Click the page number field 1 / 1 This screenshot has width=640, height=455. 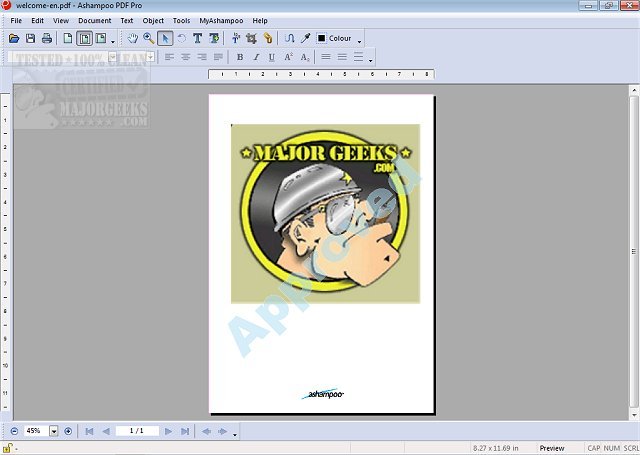pos(137,431)
